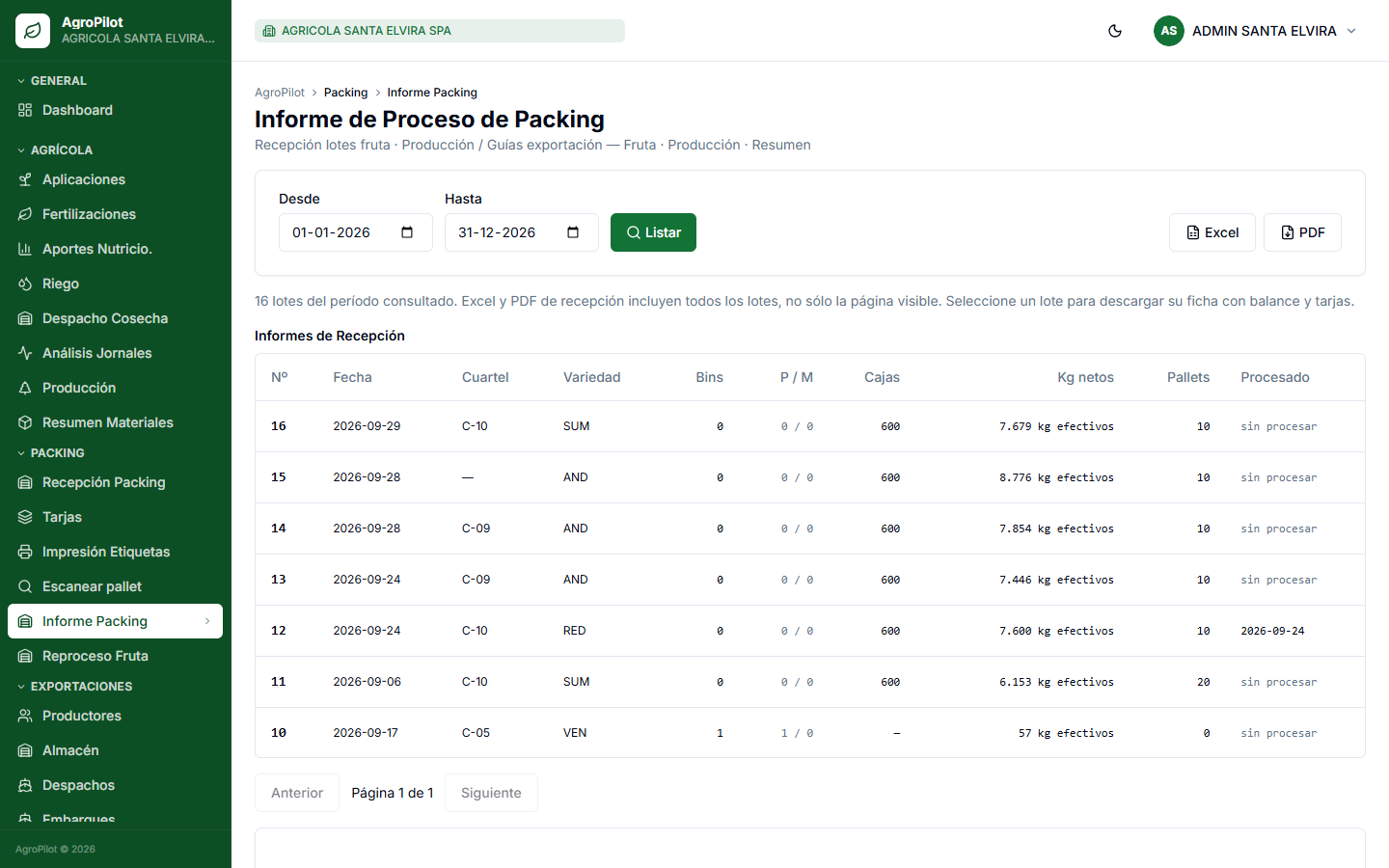Click the Aplicaciones sprout icon
This screenshot has height=868, width=1389.
[x=25, y=179]
